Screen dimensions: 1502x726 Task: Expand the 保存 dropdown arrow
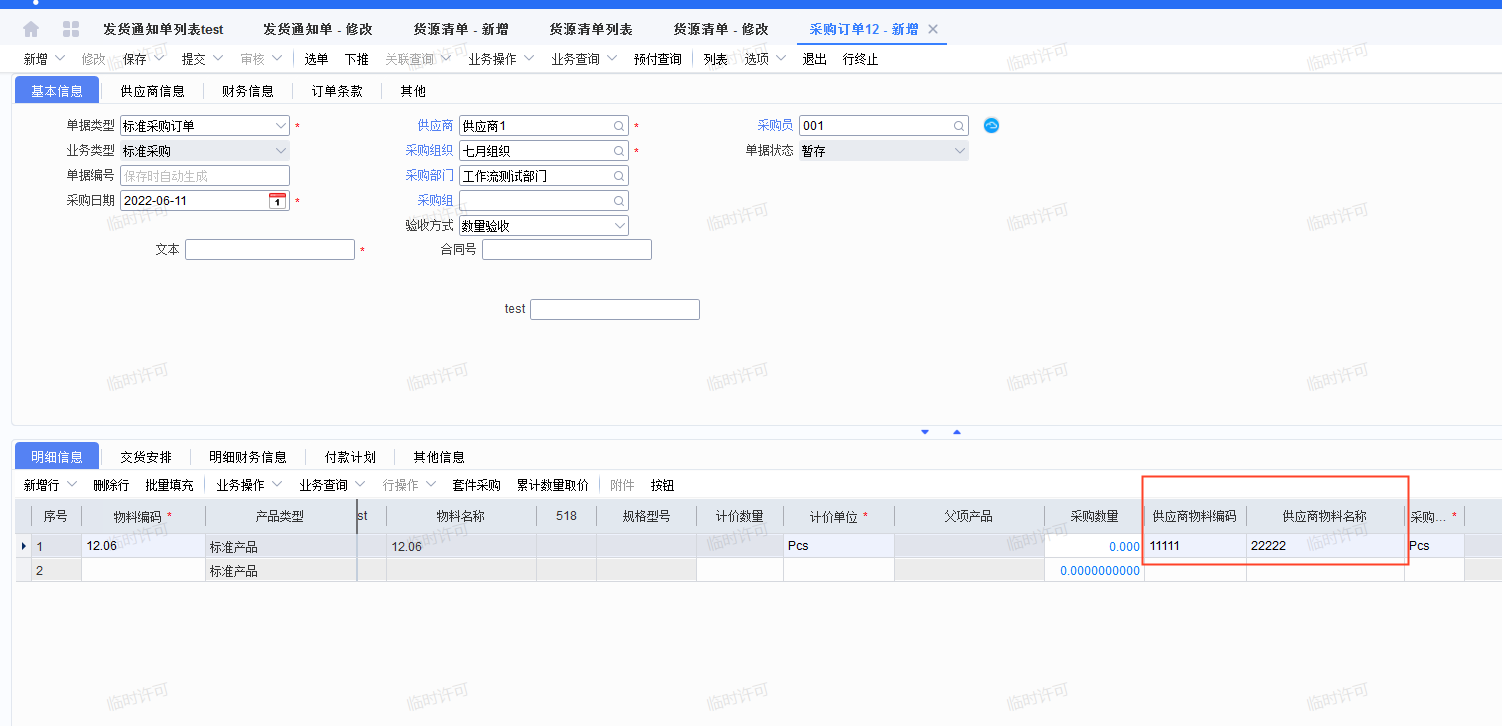(158, 59)
